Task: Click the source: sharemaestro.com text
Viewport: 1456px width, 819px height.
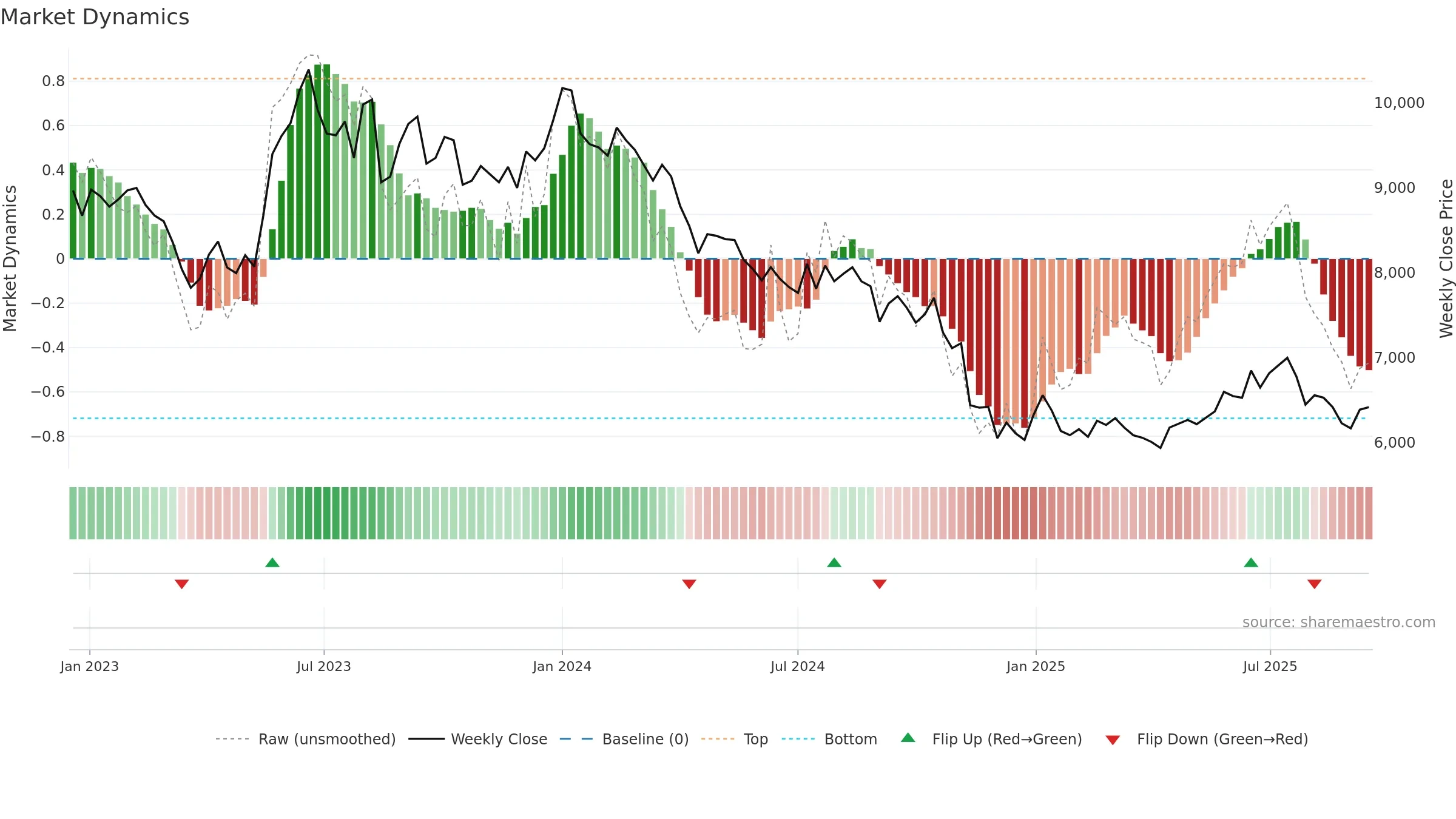Action: [1339, 622]
